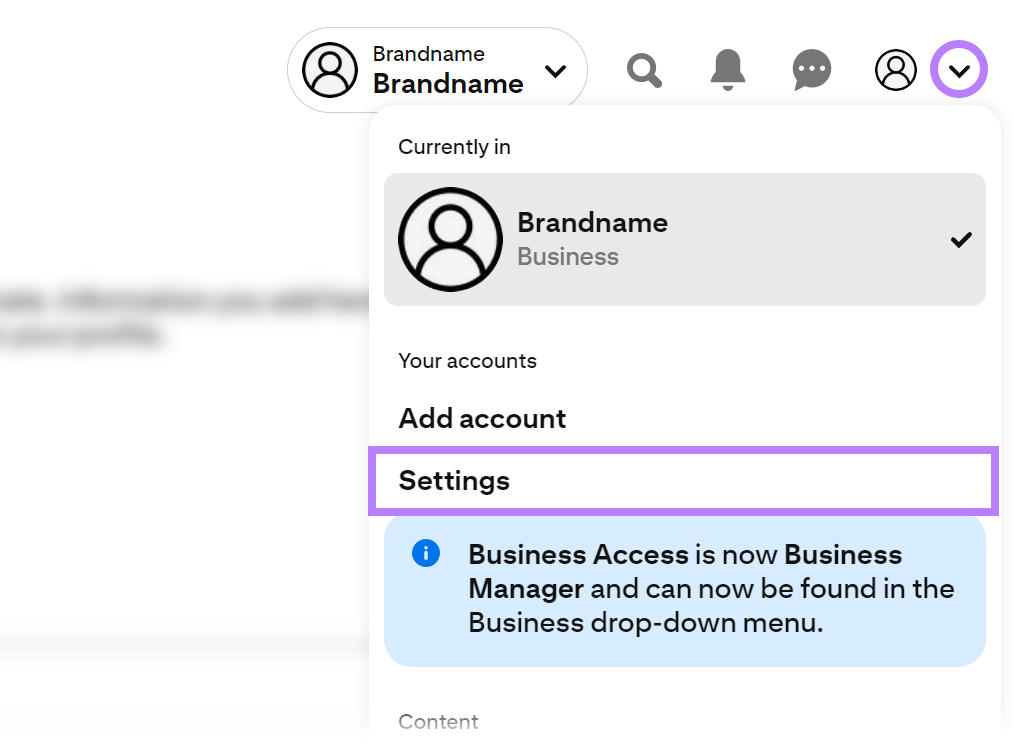Click the Content section label

(x=438, y=721)
